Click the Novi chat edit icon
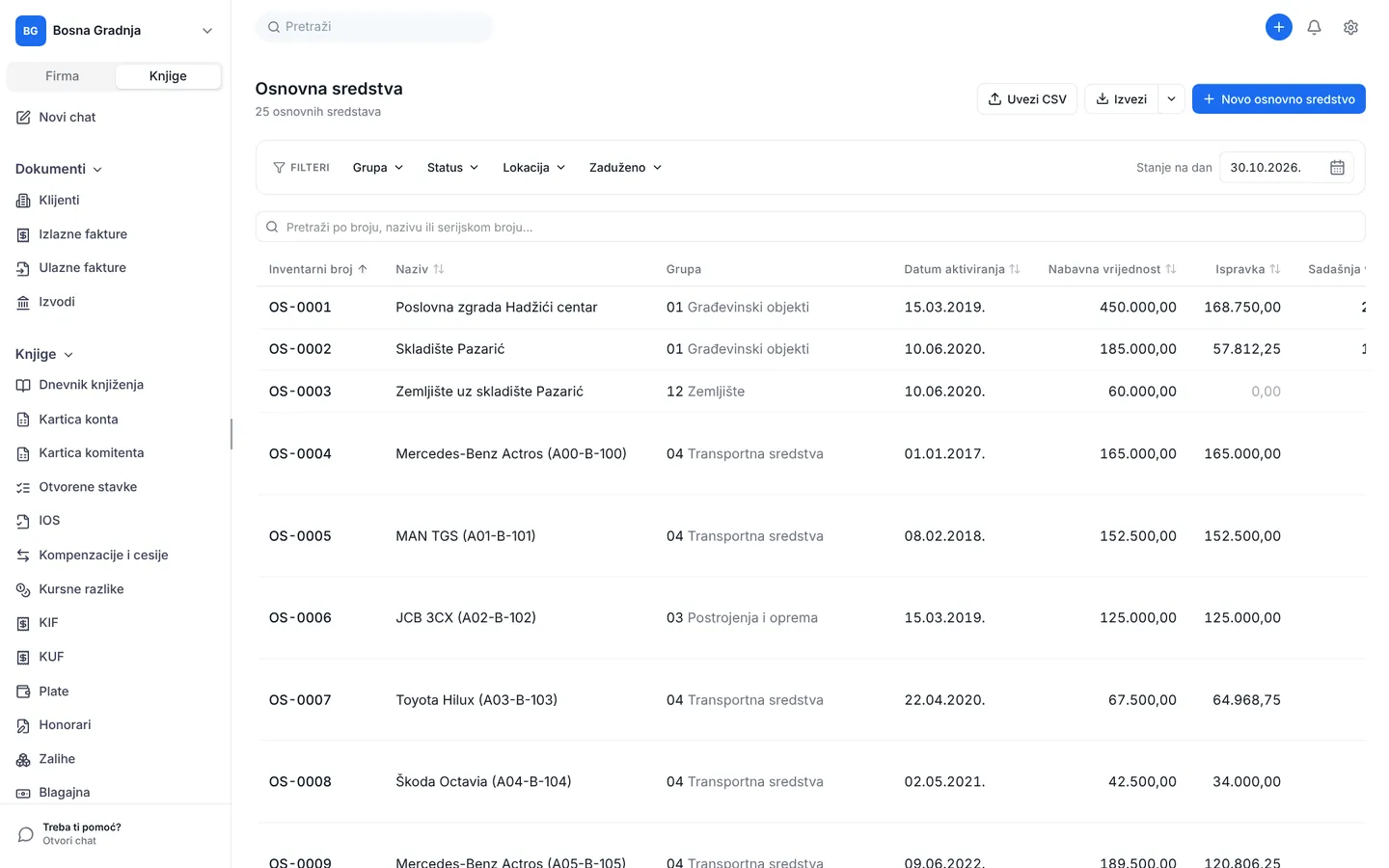The width and height of the screenshot is (1389, 868). pyautogui.click(x=23, y=118)
